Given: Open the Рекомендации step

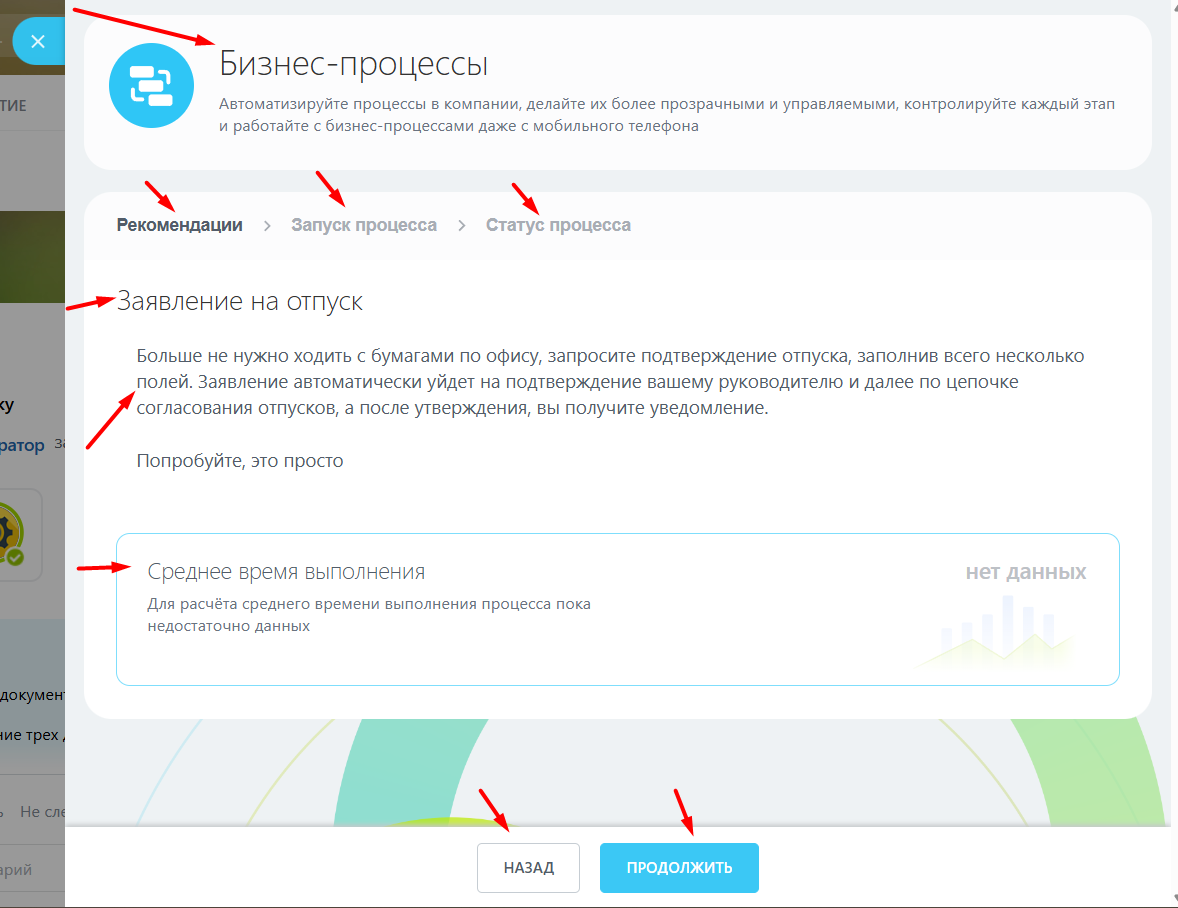Looking at the screenshot, I should [180, 225].
